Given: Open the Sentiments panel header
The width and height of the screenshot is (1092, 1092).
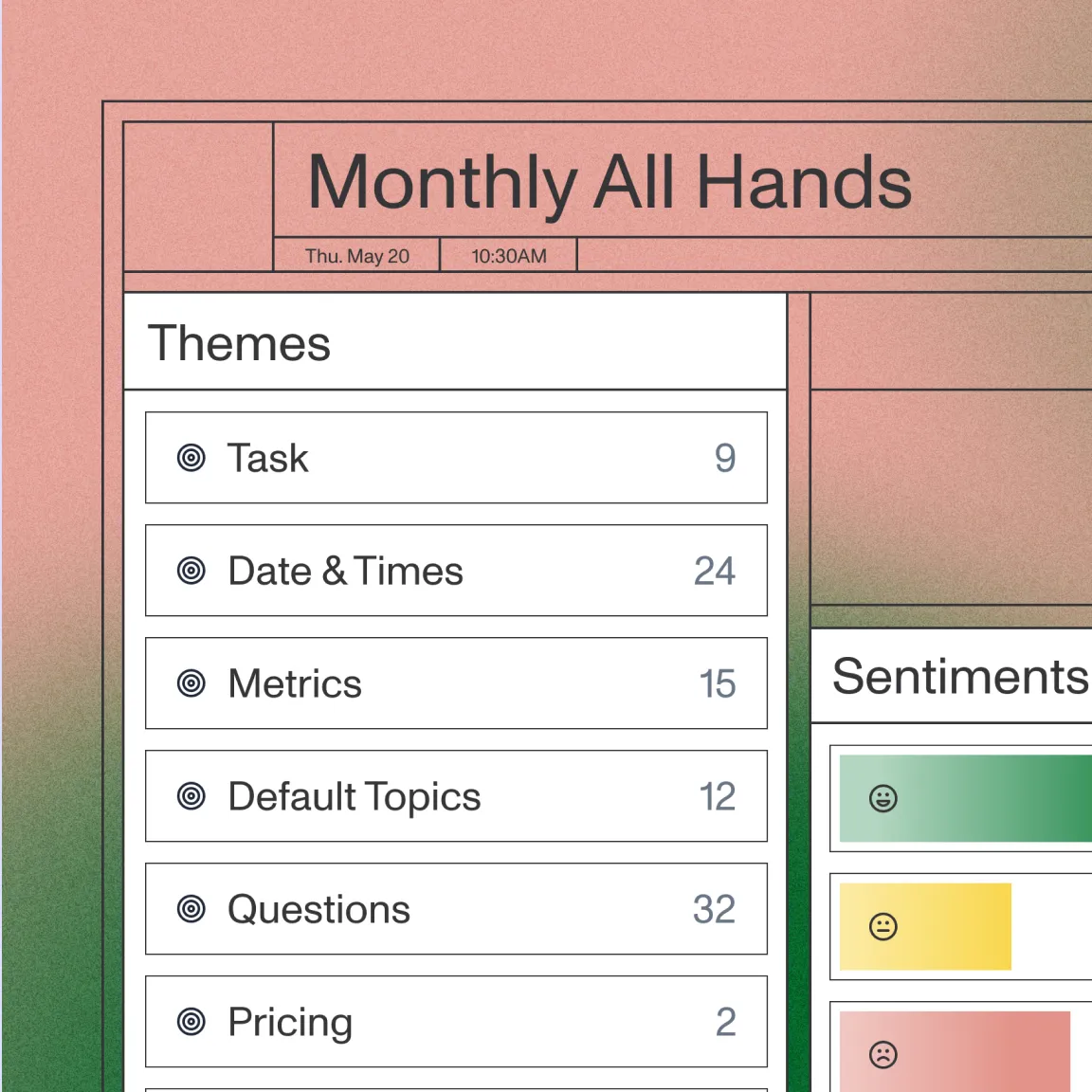Looking at the screenshot, I should tap(959, 677).
